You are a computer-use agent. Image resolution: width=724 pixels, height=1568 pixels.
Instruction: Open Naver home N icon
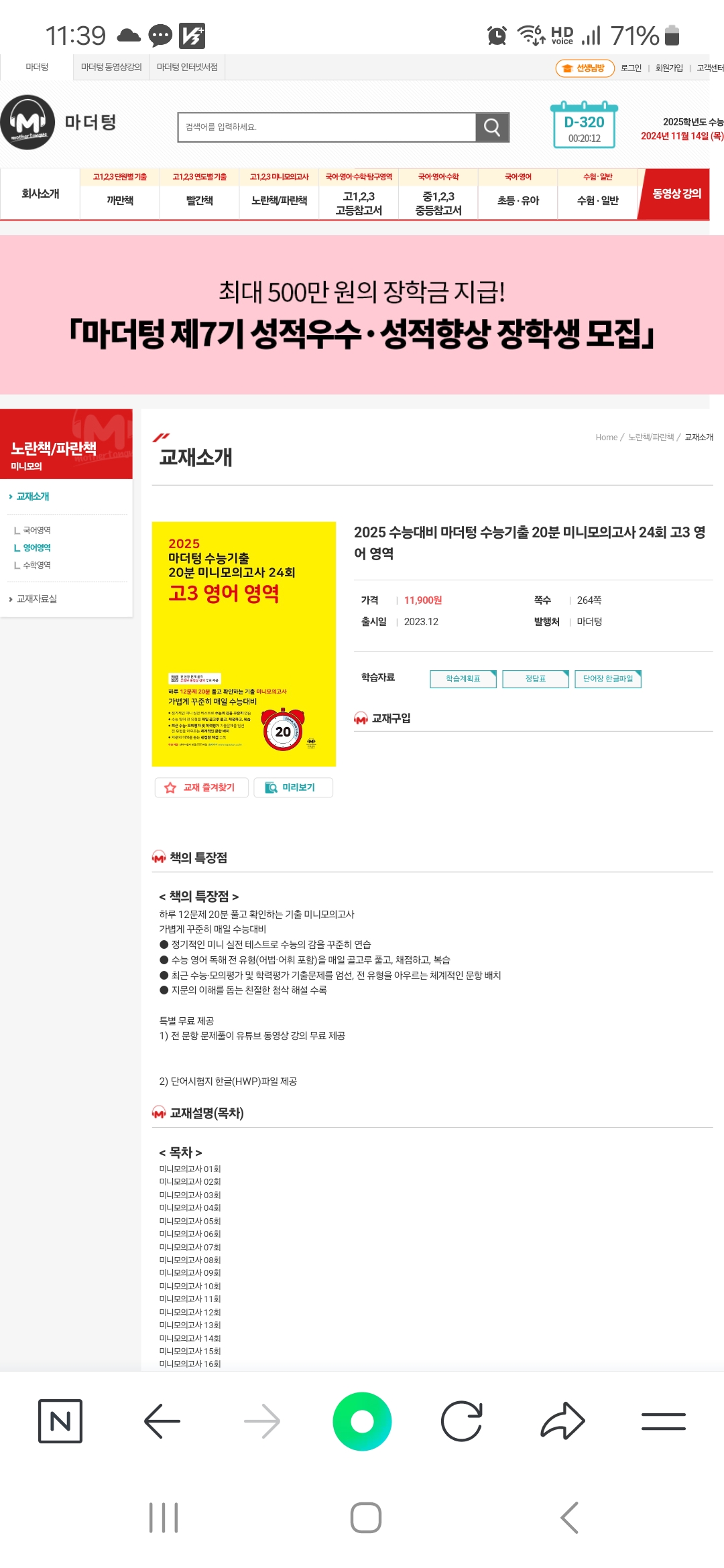click(x=60, y=1421)
